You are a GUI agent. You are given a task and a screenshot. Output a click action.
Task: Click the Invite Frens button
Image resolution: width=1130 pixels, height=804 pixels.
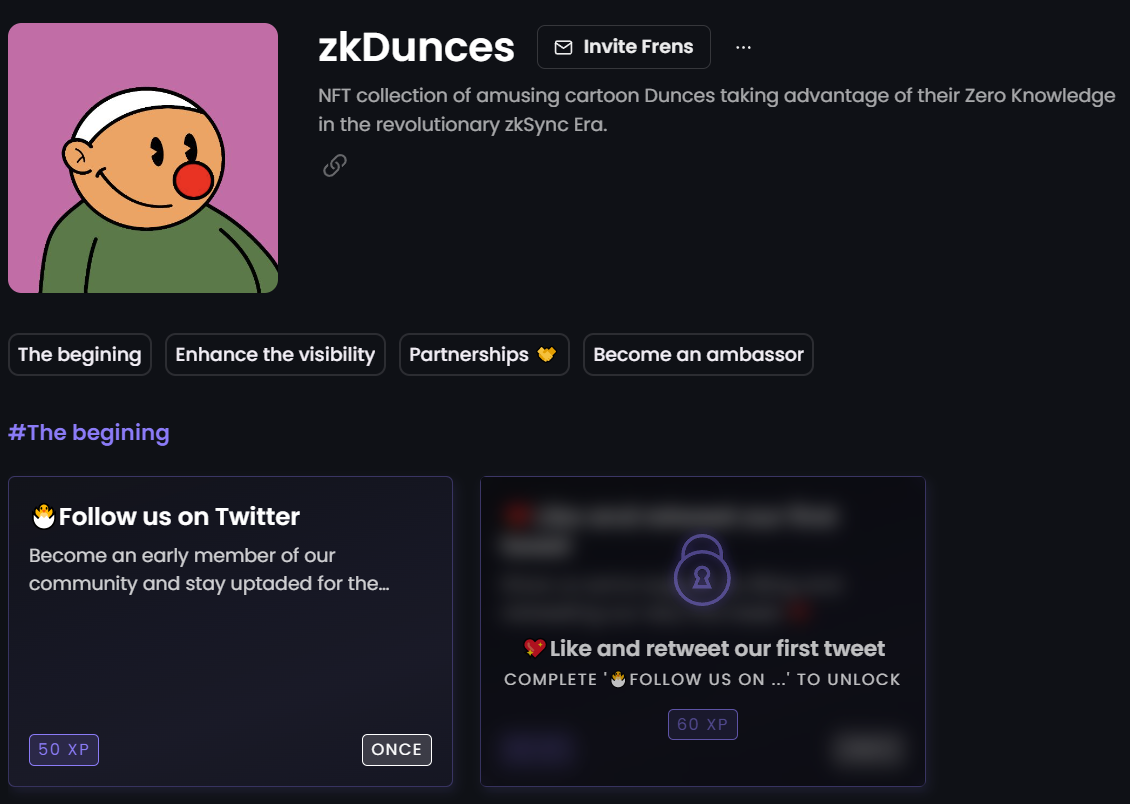[623, 46]
